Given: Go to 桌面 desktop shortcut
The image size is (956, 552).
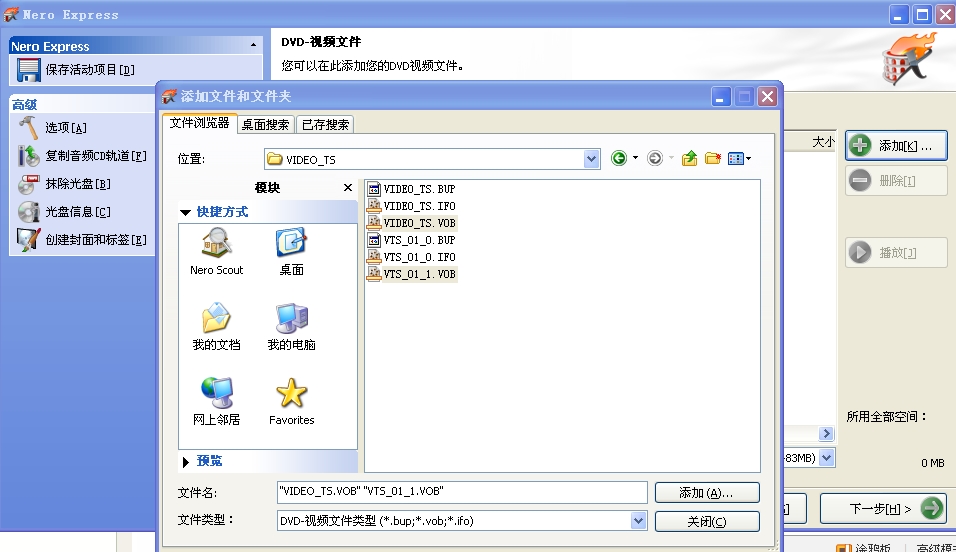Looking at the screenshot, I should pos(291,251).
